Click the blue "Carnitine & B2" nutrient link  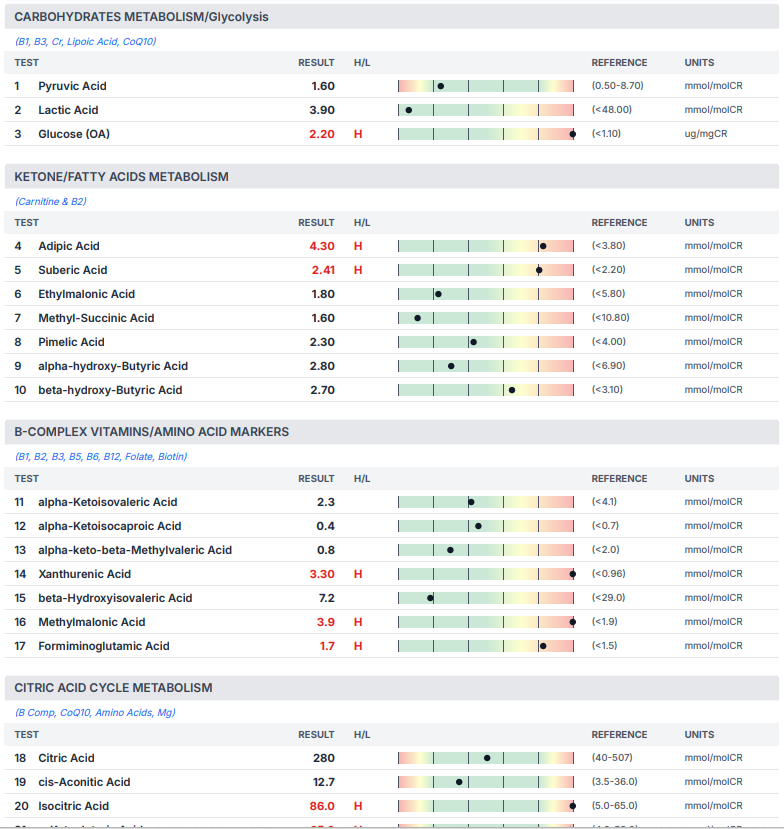click(x=50, y=201)
